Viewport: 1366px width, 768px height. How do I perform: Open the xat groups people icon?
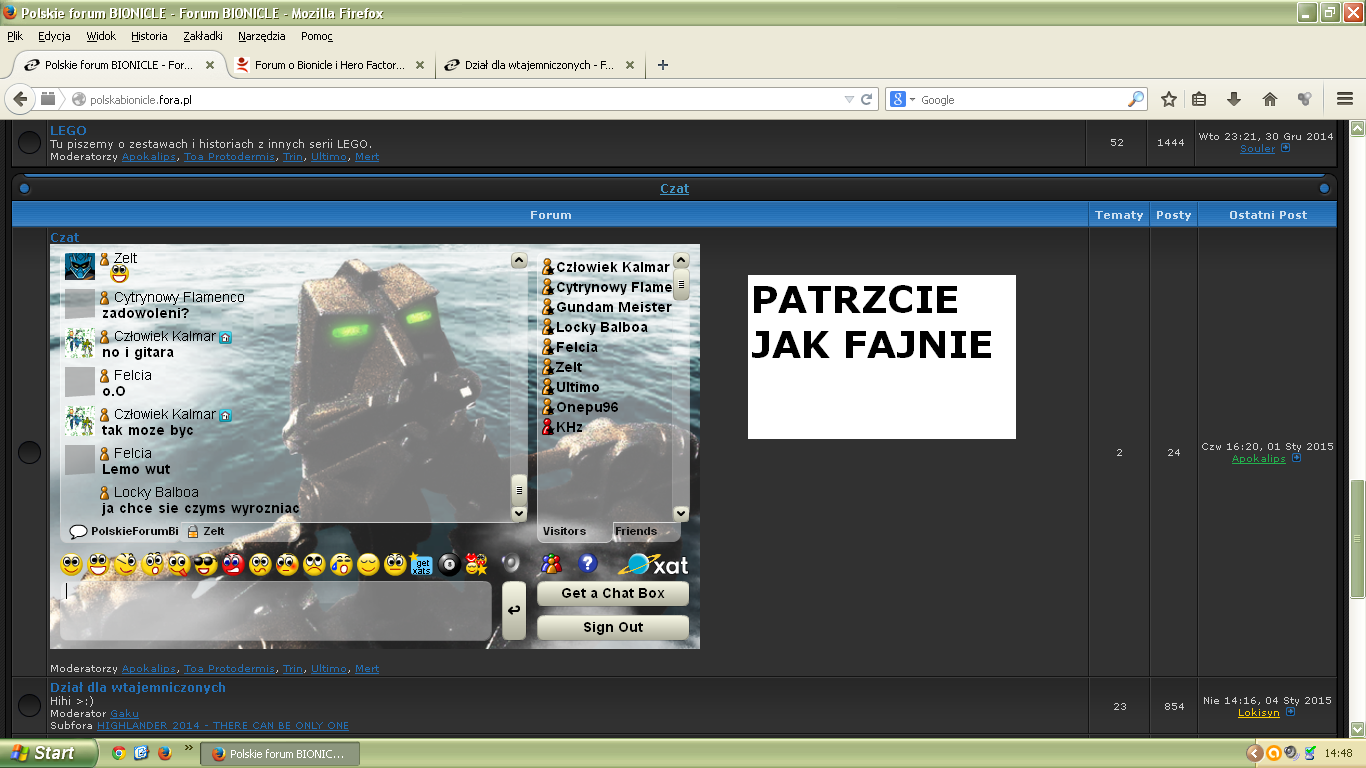click(551, 563)
